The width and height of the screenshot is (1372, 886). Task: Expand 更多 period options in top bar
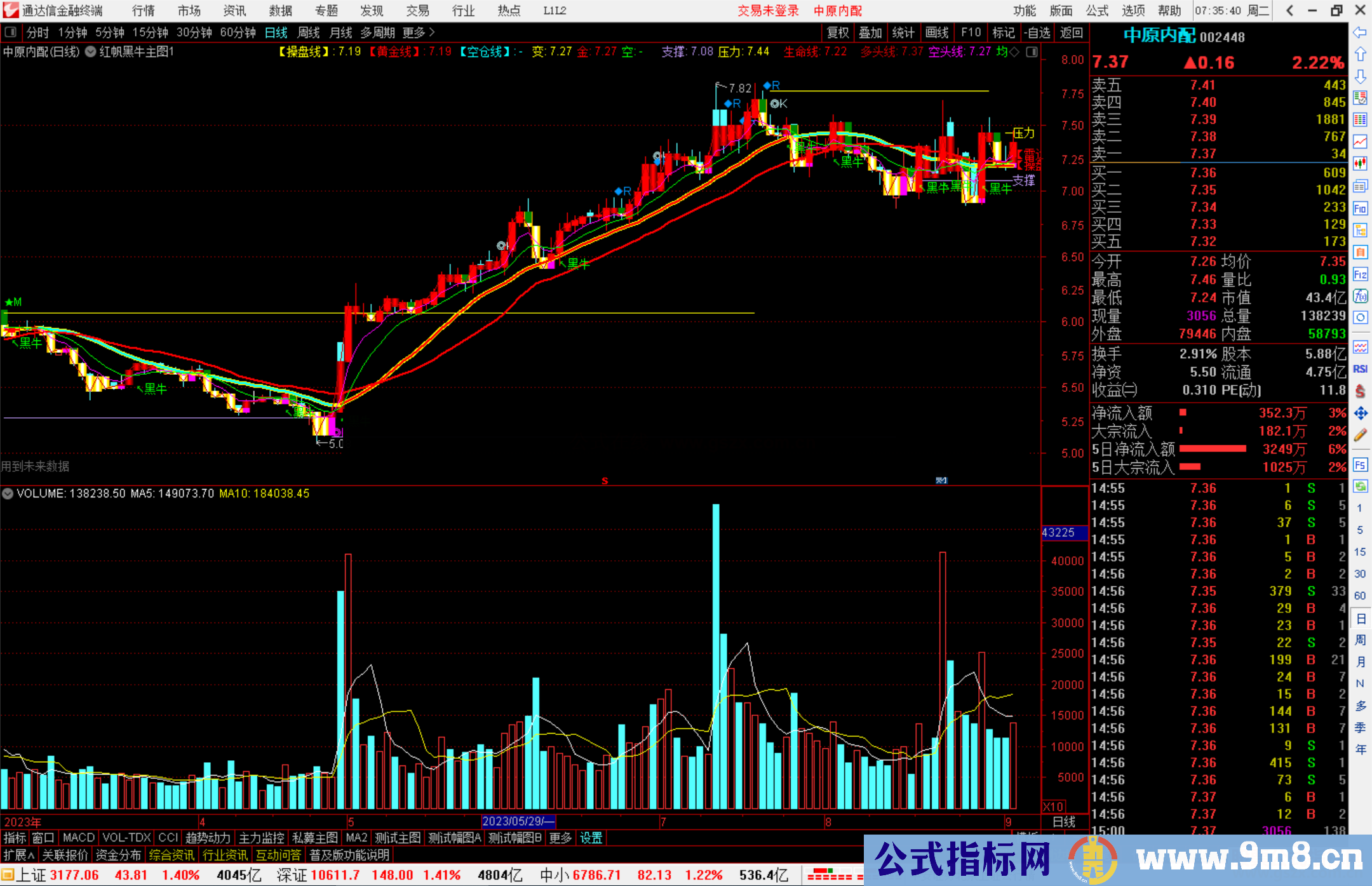[419, 32]
